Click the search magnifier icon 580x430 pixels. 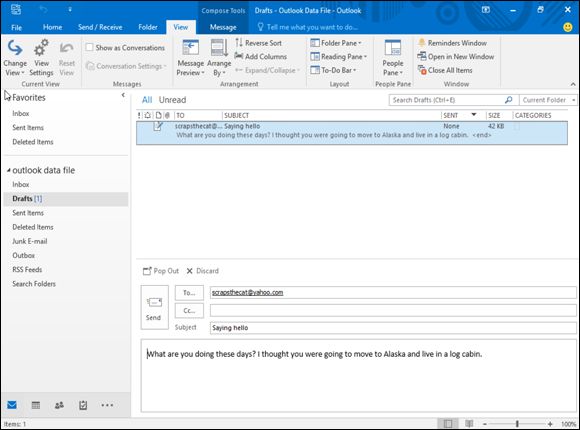(x=509, y=100)
